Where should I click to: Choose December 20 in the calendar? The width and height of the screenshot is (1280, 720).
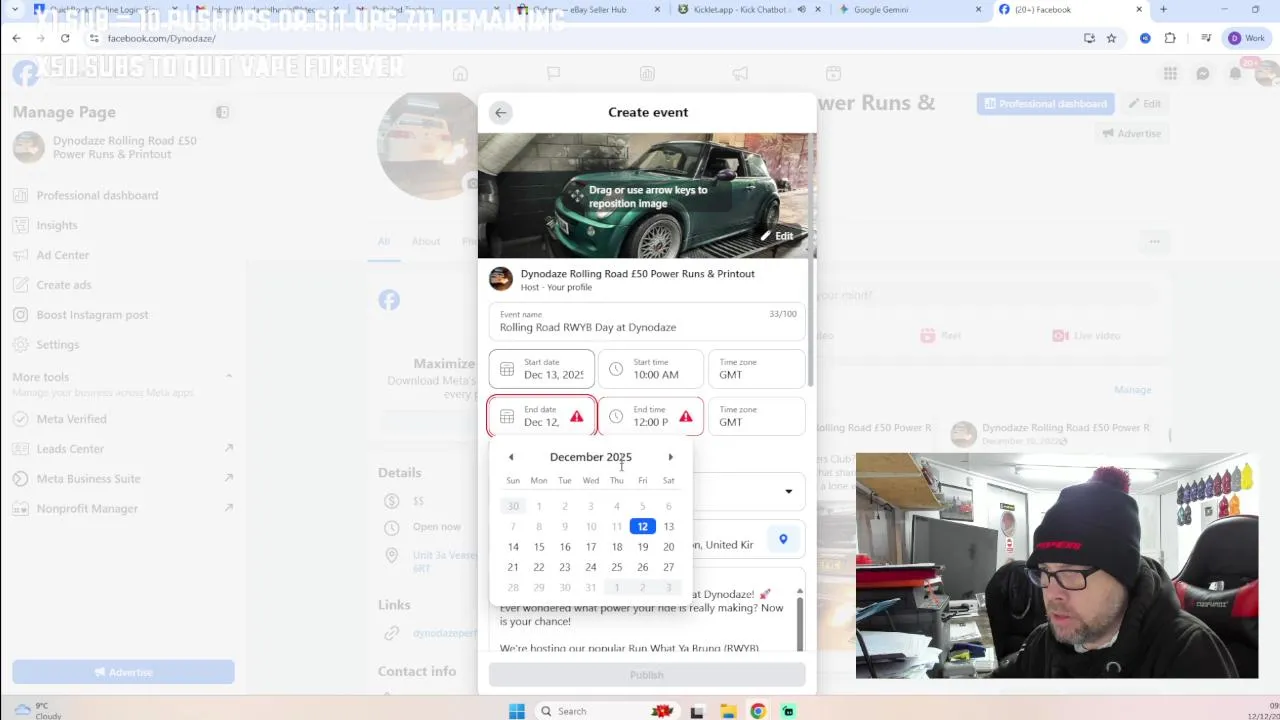tap(668, 547)
